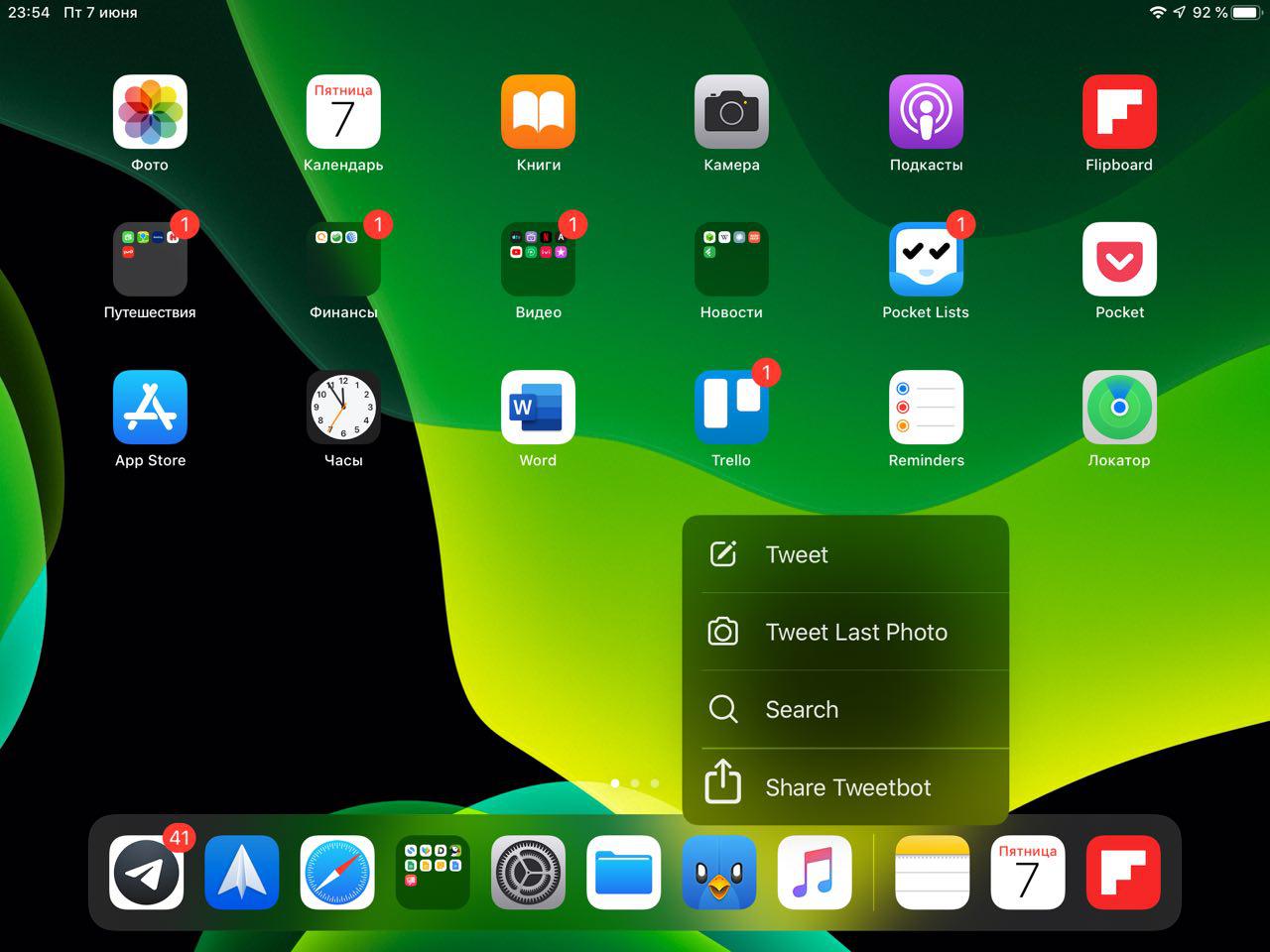
Task: Choose Search in the Tweetbot quick menu
Action: [845, 709]
